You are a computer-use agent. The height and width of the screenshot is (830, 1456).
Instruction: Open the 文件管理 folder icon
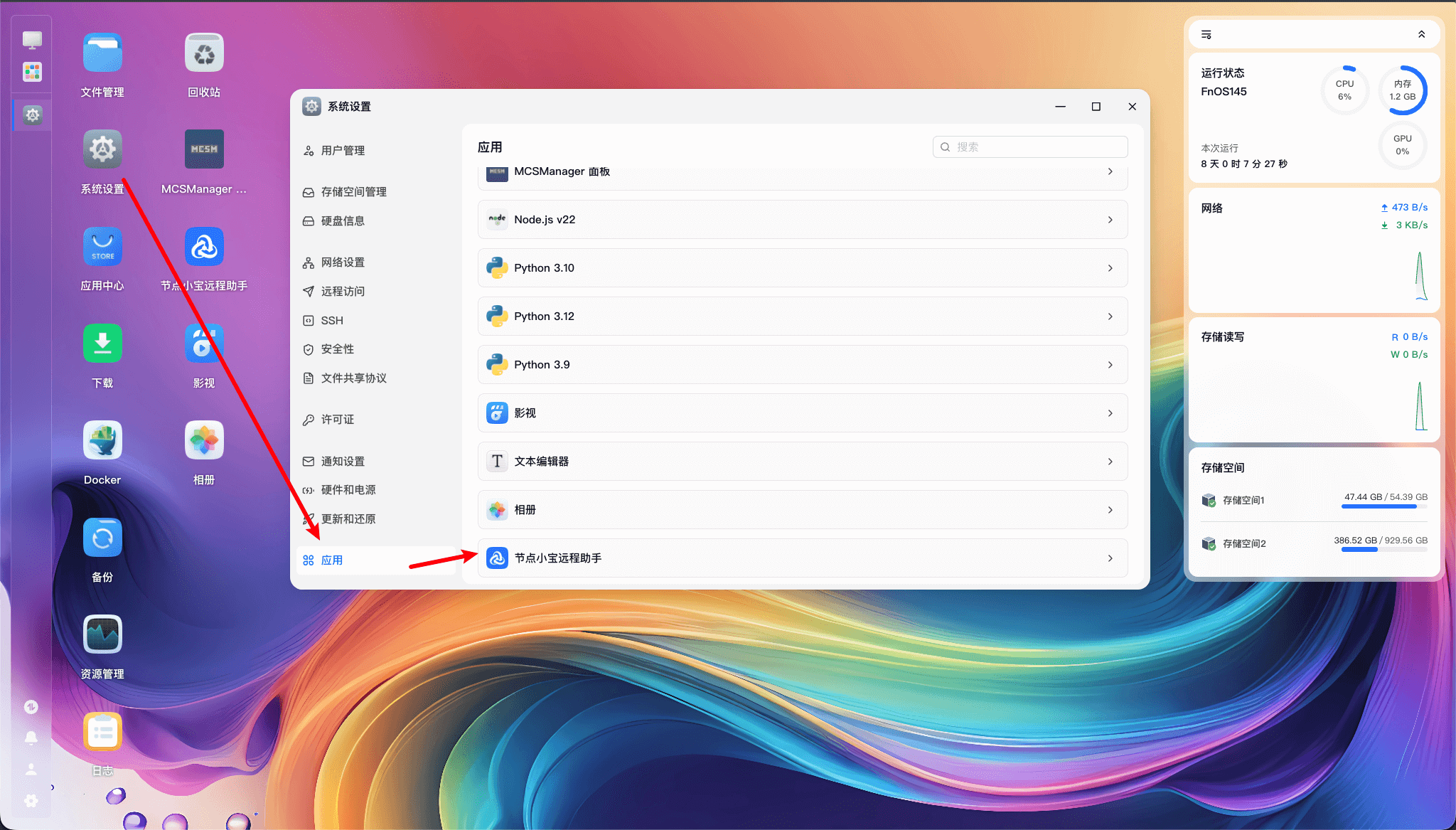pyautogui.click(x=102, y=53)
